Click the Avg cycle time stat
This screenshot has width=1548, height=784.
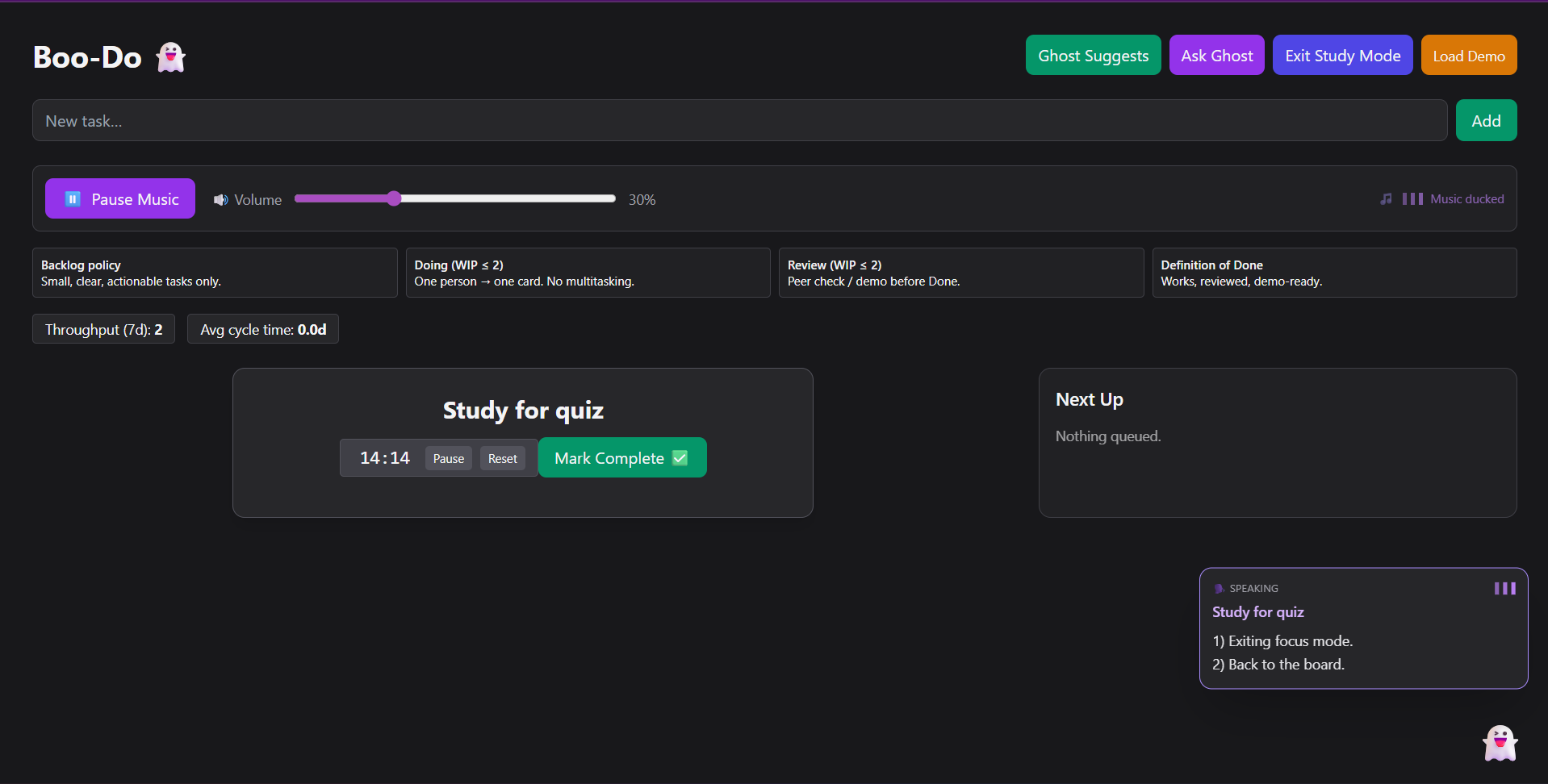pyautogui.click(x=263, y=329)
